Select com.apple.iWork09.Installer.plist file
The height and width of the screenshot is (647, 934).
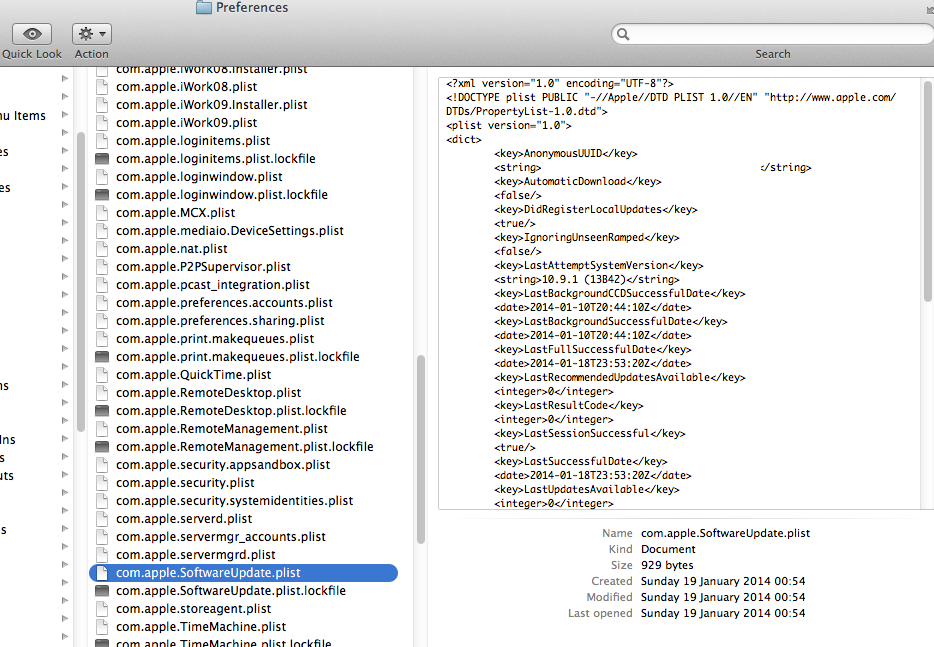(x=211, y=104)
